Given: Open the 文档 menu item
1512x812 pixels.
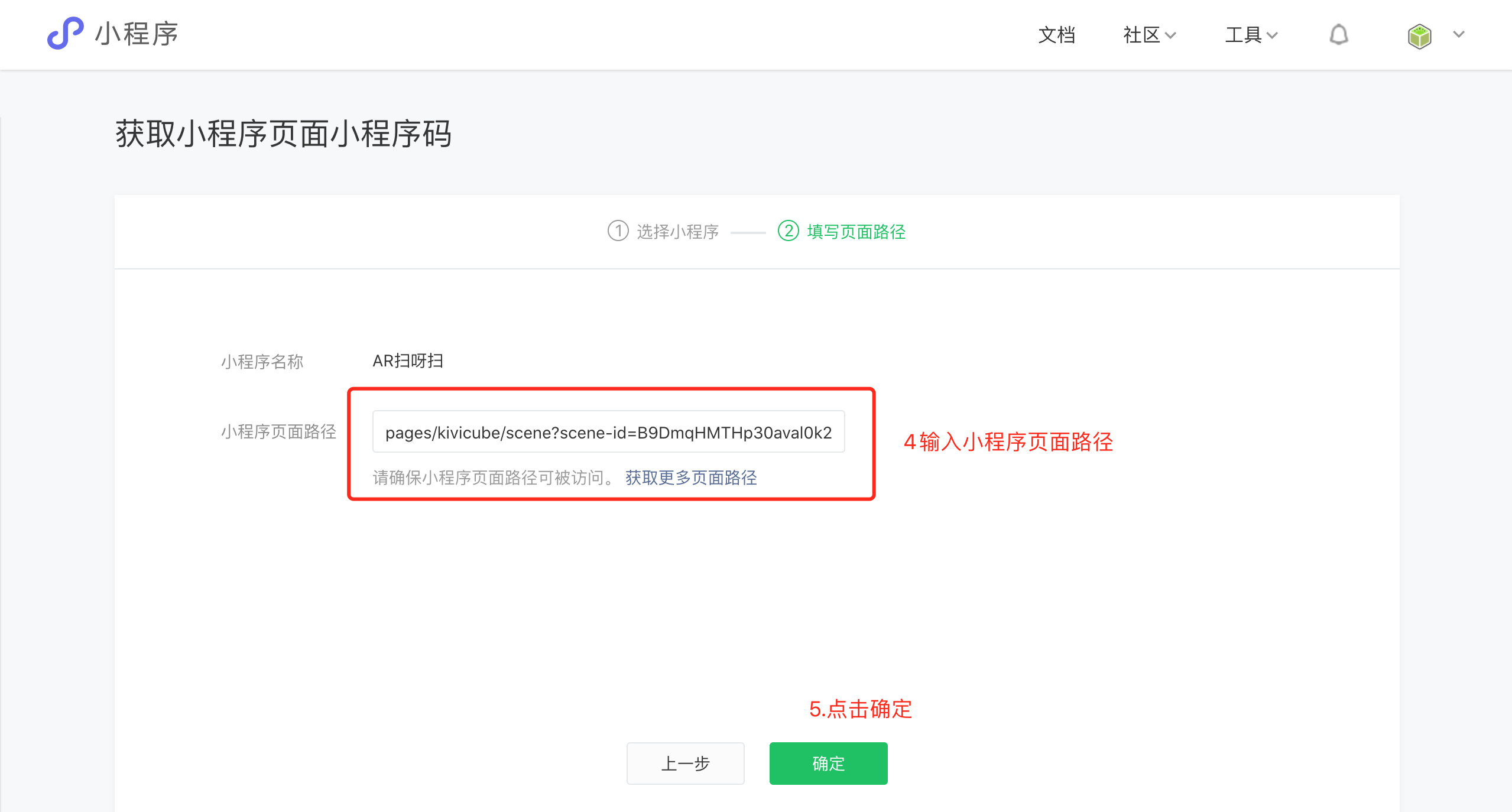Looking at the screenshot, I should (1056, 35).
